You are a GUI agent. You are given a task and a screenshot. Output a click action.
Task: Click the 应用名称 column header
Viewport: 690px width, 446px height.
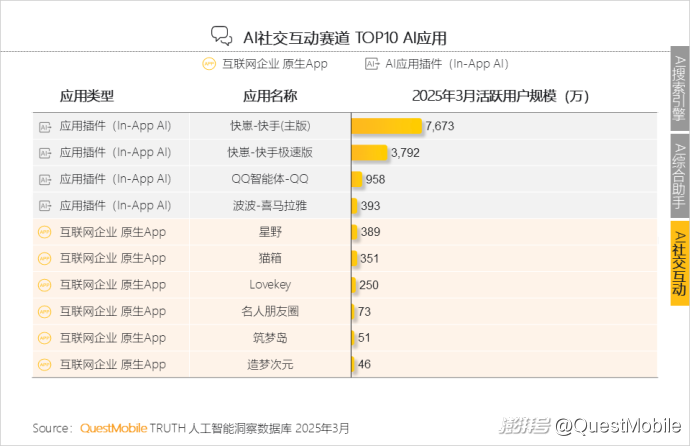[270, 96]
